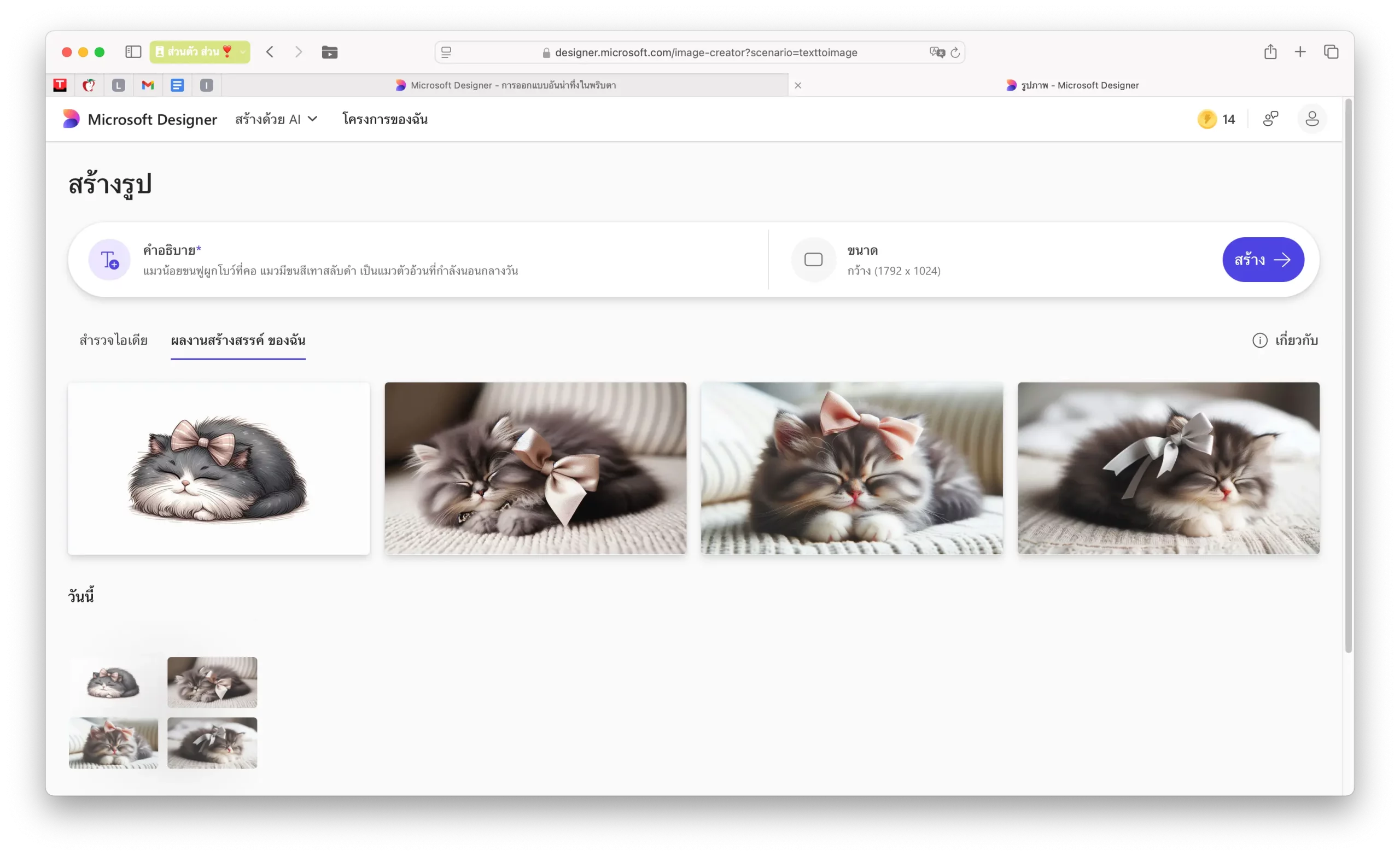Toggle the Safari sidebar panel

[133, 52]
